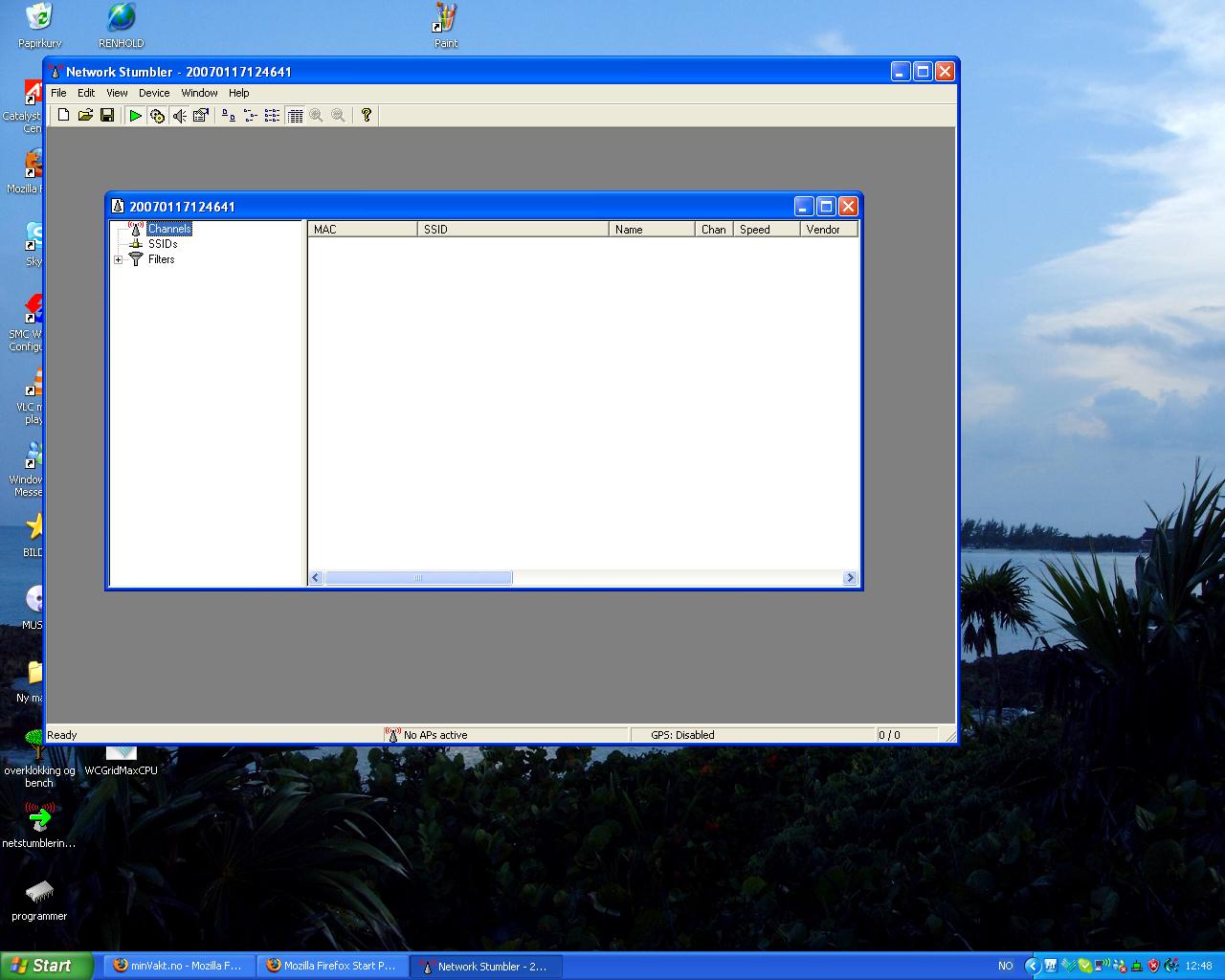The height and width of the screenshot is (980, 1225).
Task: Sort by the MAC column header
Action: [x=363, y=230]
